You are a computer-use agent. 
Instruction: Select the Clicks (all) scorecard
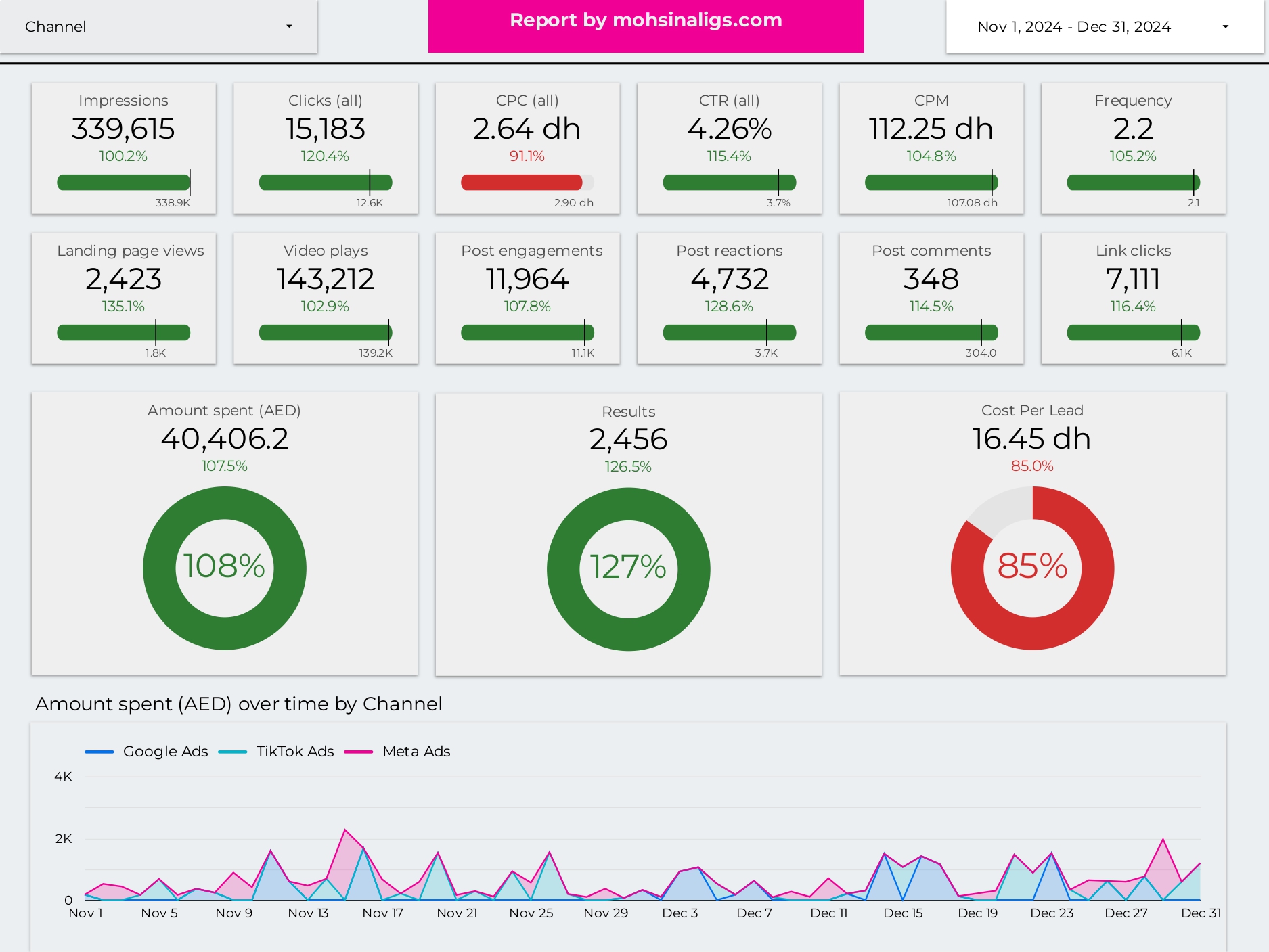pyautogui.click(x=325, y=149)
